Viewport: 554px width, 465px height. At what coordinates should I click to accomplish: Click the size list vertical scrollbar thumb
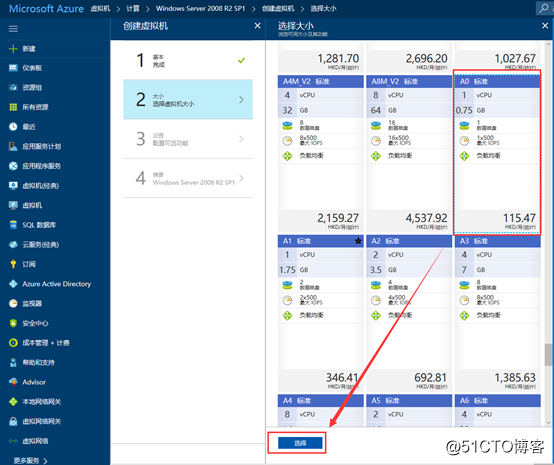pos(548,354)
